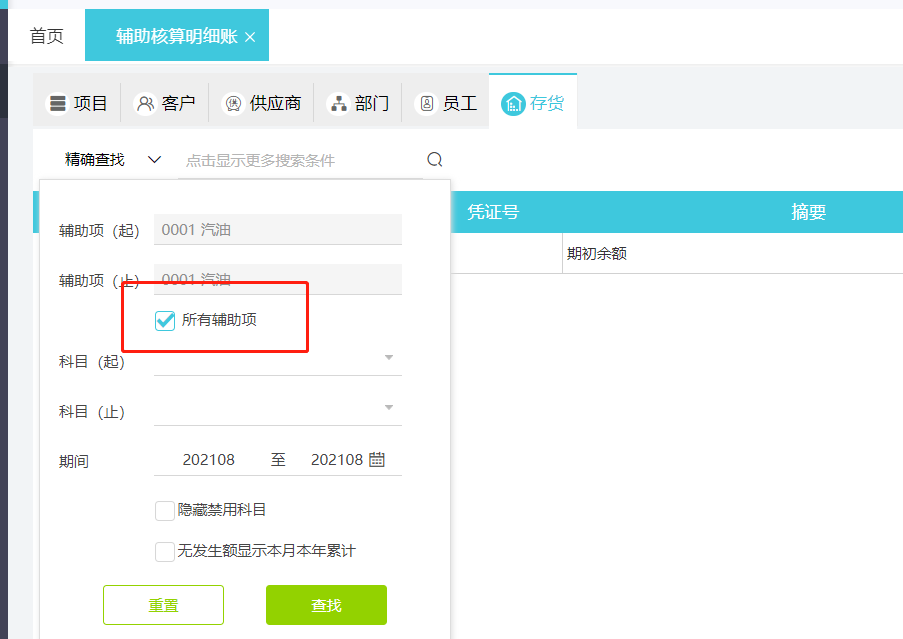Image resolution: width=903 pixels, height=639 pixels.
Task: Click the 点击显示更多搜索条件 search field
Action: pos(300,161)
